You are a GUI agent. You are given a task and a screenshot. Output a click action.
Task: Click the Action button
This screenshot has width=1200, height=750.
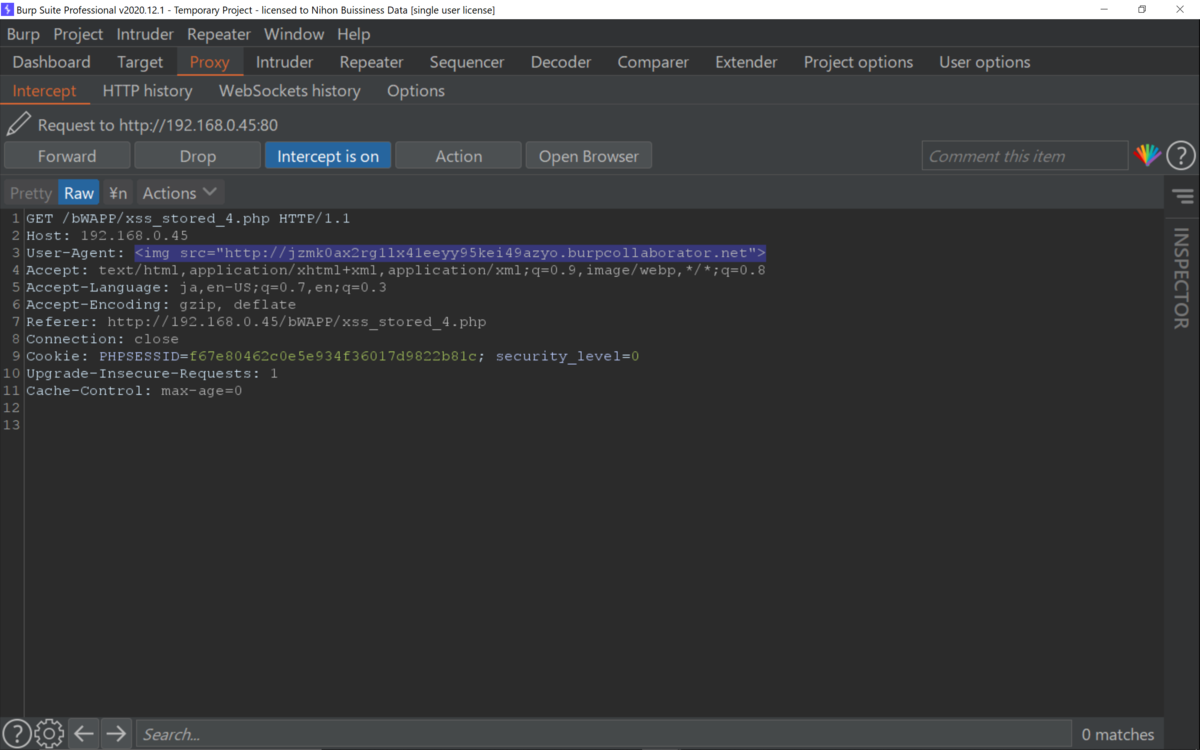459,156
